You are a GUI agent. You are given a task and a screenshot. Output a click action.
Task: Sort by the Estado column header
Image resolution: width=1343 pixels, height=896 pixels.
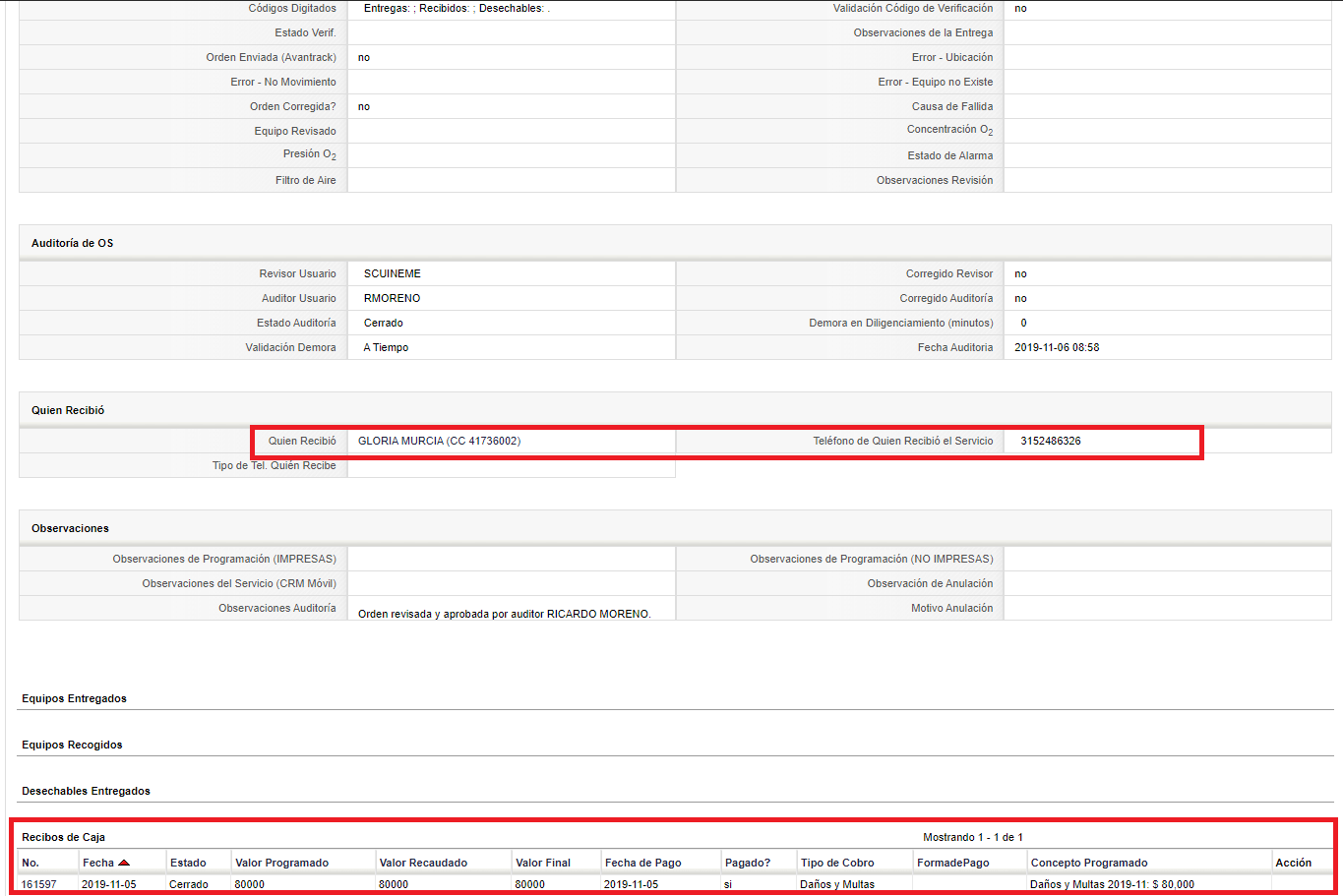pyautogui.click(x=188, y=863)
